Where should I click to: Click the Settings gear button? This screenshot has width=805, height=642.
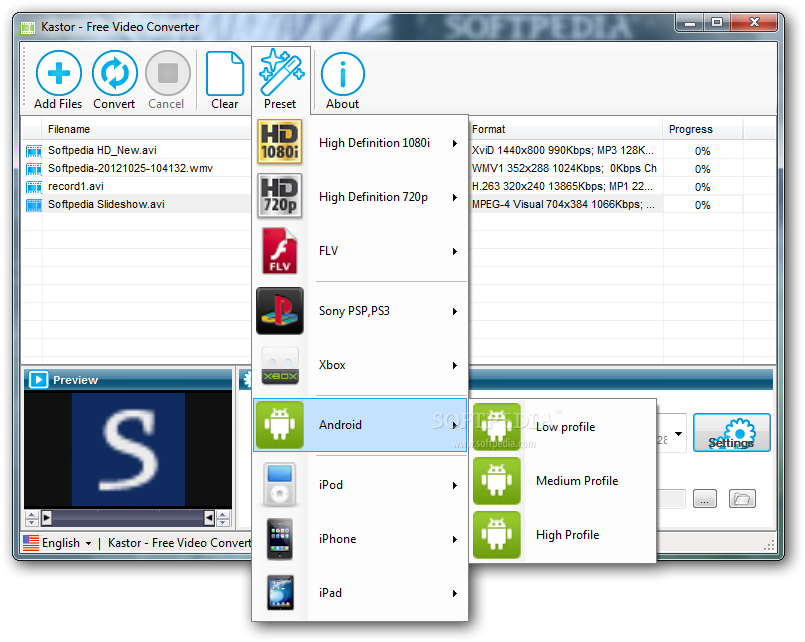[732, 433]
